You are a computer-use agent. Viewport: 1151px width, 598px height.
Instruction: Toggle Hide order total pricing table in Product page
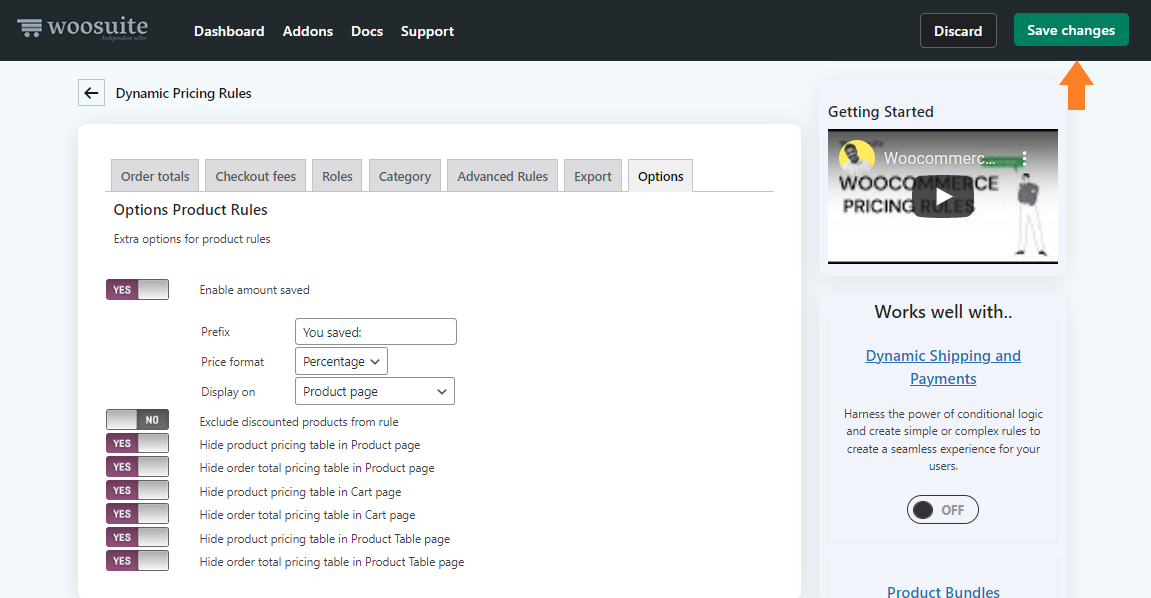137,467
